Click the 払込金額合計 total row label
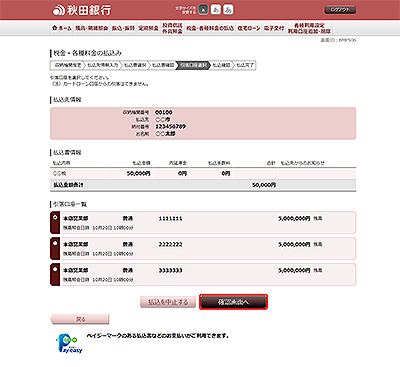This screenshot has height=367, width=400. [68, 185]
